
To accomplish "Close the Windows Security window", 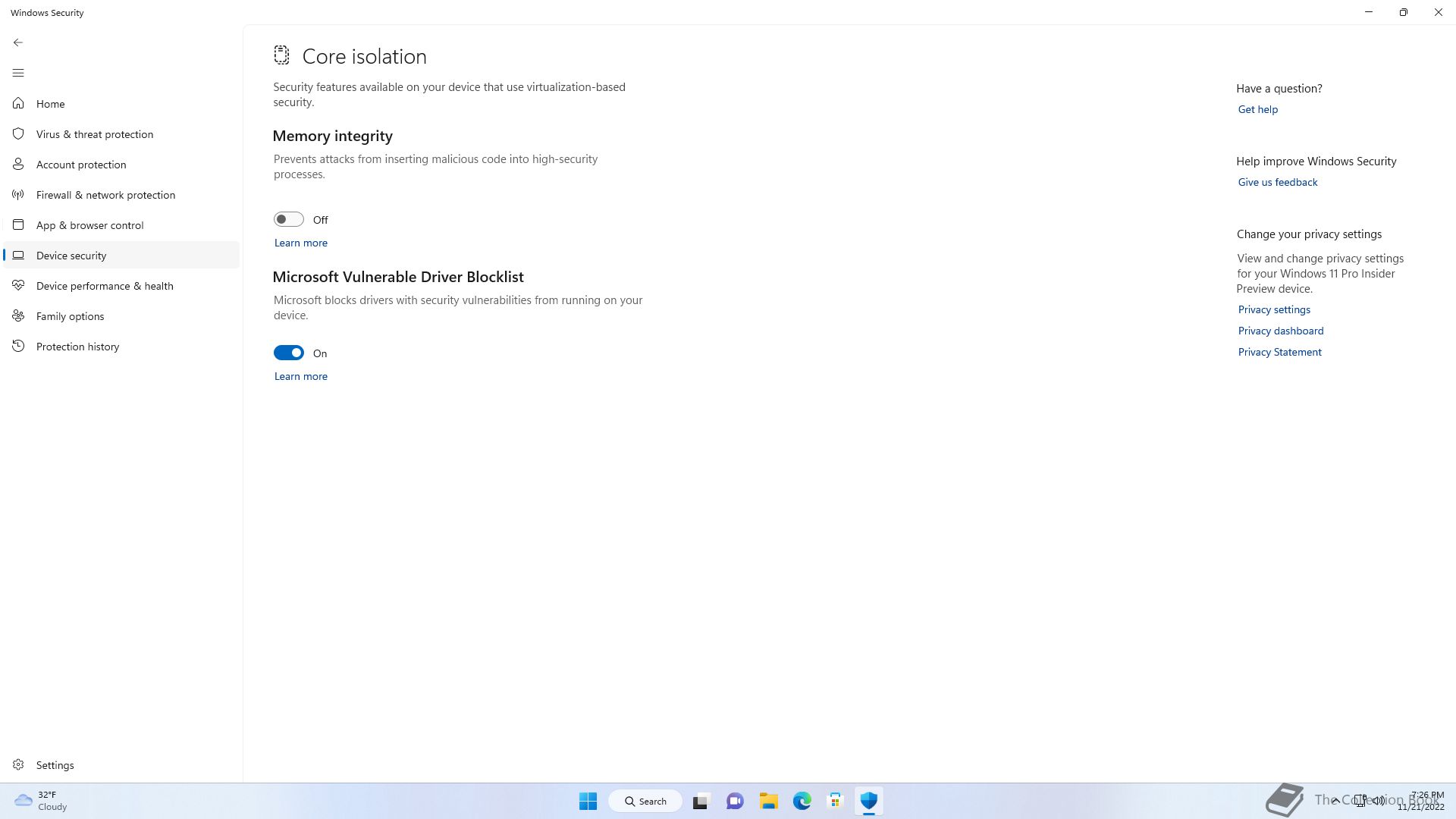I will tap(1439, 12).
